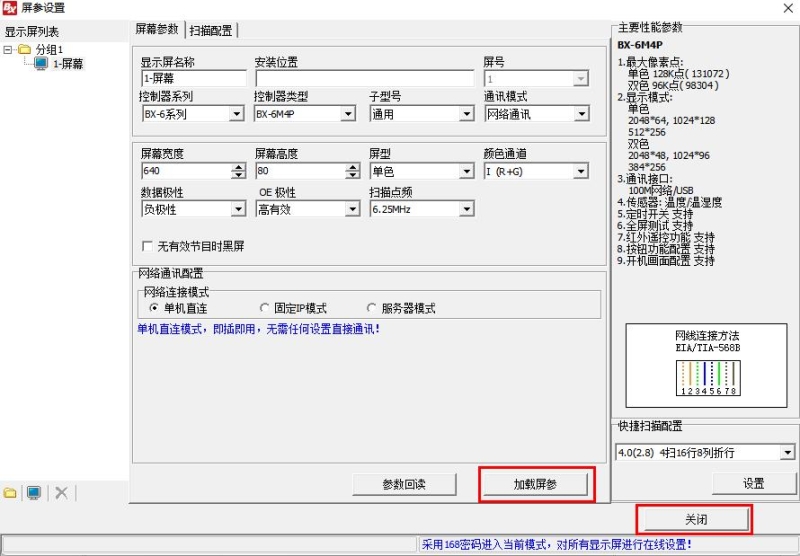Screen dimensions: 800x556
Task: Open 控制器类型 dropdown BX-6M4P
Action: click(348, 114)
